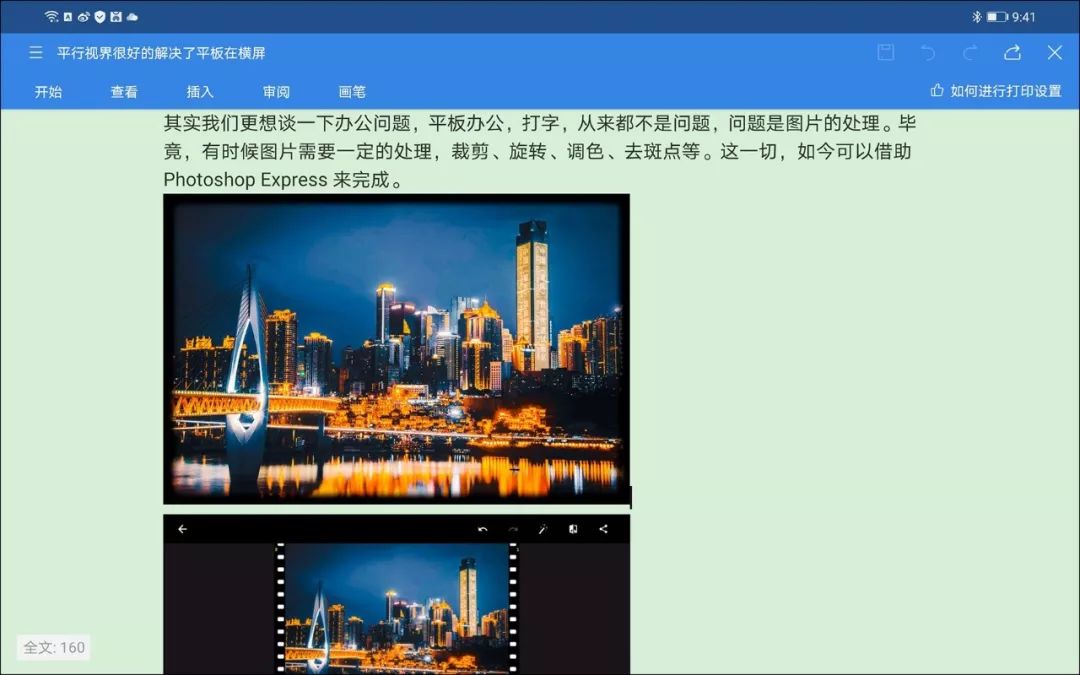Share the document
Screen dimensions: 1080x675
pos(1012,52)
